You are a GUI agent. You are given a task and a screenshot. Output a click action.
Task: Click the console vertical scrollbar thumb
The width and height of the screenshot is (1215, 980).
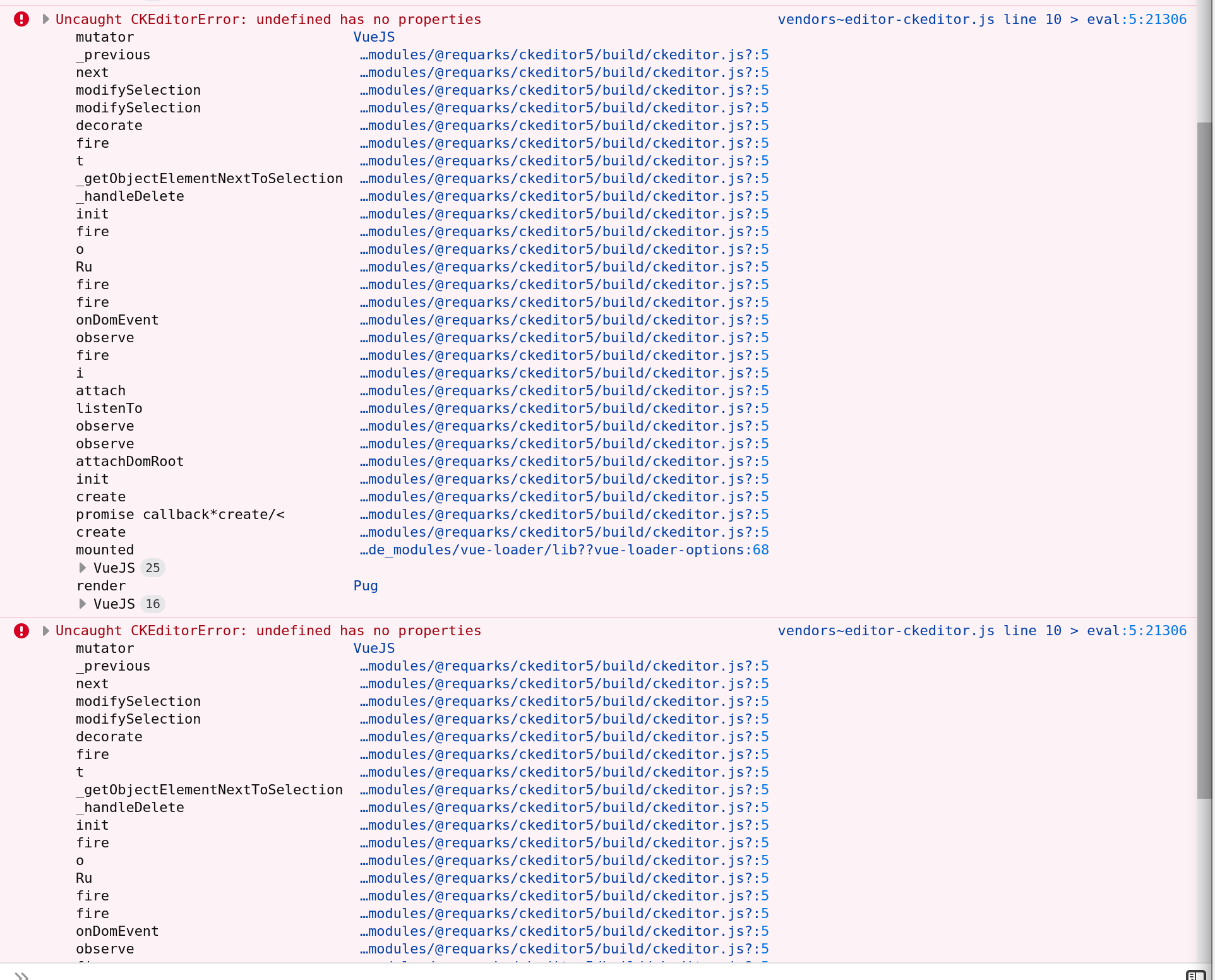coord(1204,461)
